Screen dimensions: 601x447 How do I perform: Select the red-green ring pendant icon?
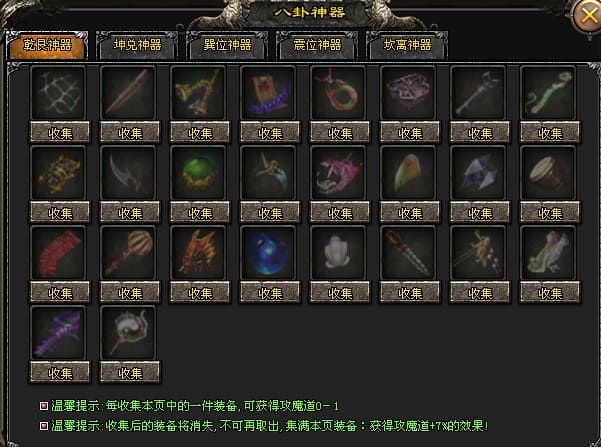point(338,92)
